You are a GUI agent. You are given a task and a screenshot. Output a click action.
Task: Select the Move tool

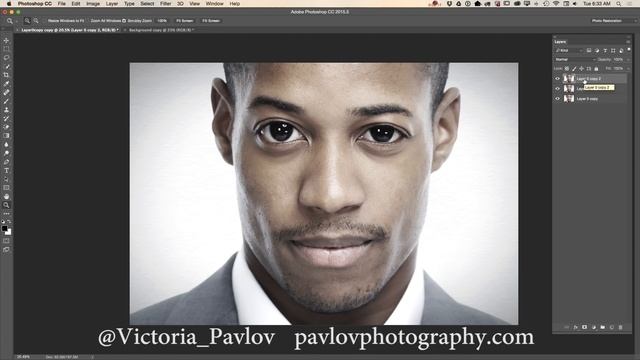click(6, 40)
